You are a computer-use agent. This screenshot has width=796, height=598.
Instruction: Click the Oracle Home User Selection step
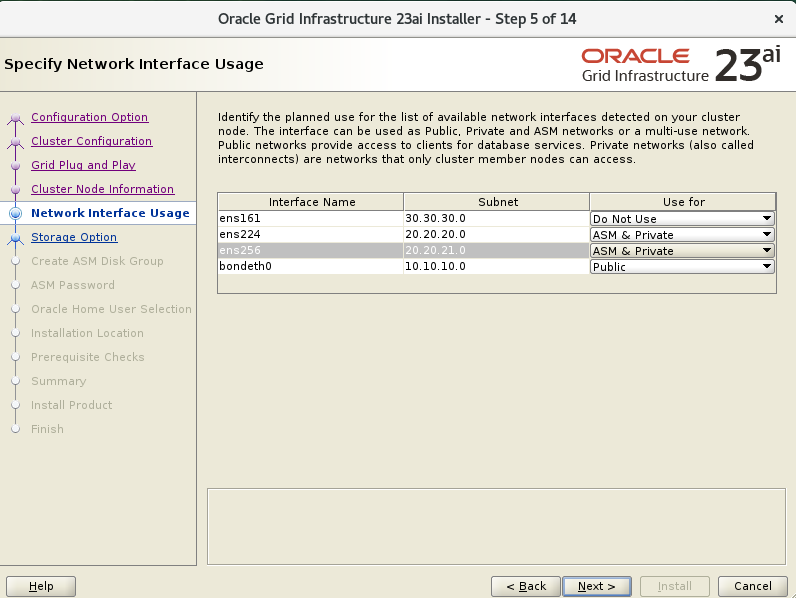tap(112, 309)
